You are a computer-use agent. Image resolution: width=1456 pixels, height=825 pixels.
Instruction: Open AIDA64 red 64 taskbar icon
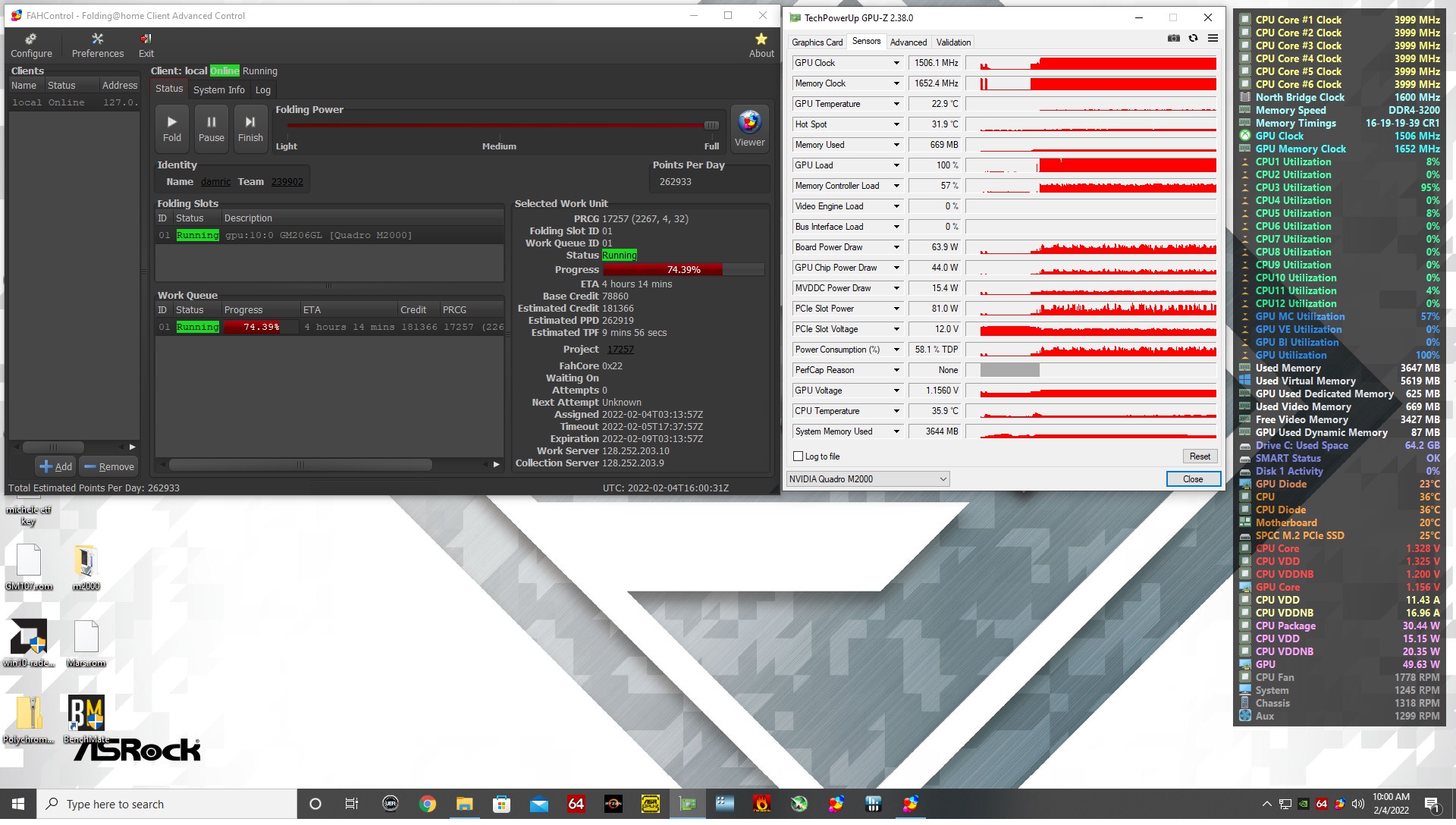(x=576, y=804)
